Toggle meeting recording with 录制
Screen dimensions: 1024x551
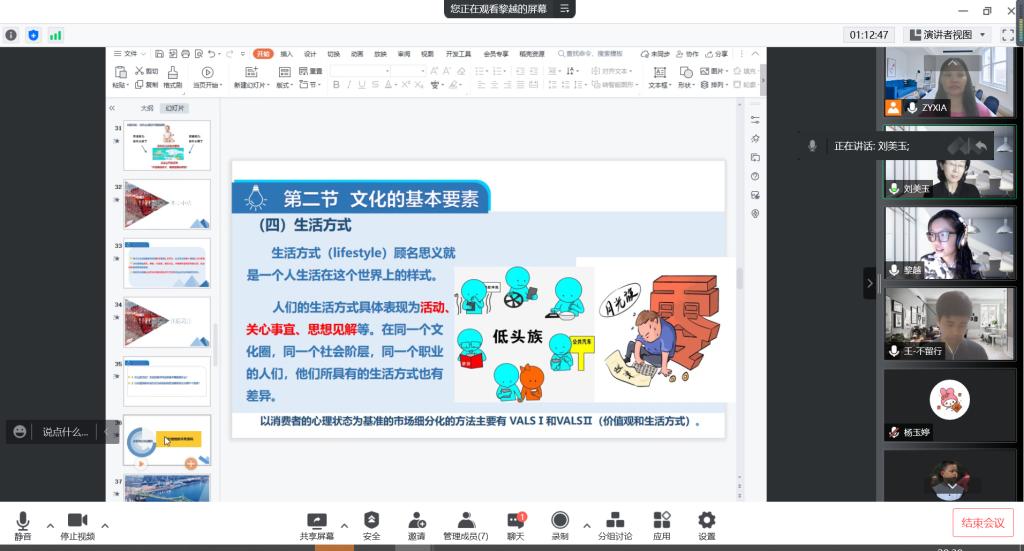560,524
